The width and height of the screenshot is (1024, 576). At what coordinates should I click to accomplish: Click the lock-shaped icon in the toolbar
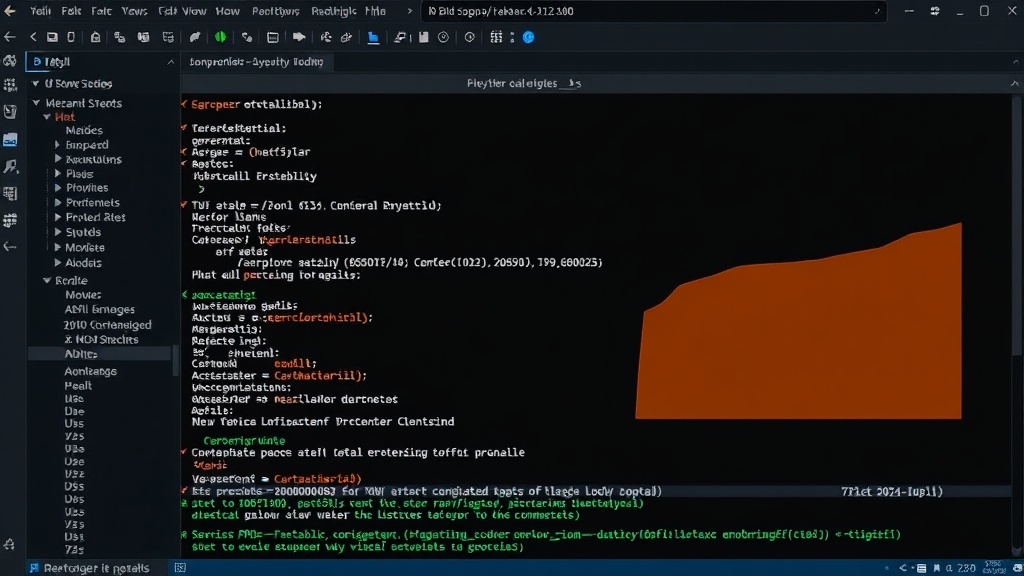95,37
